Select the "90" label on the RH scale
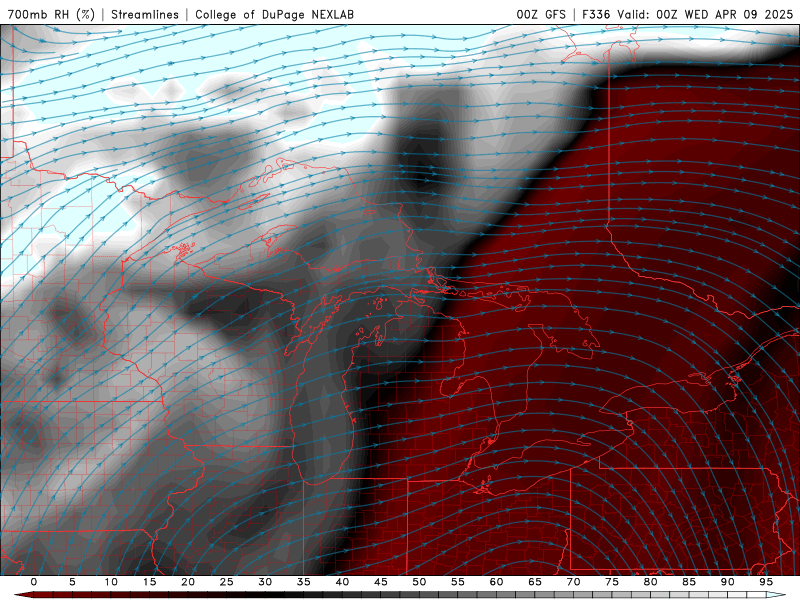Image resolution: width=800 pixels, height=600 pixels. 727,582
